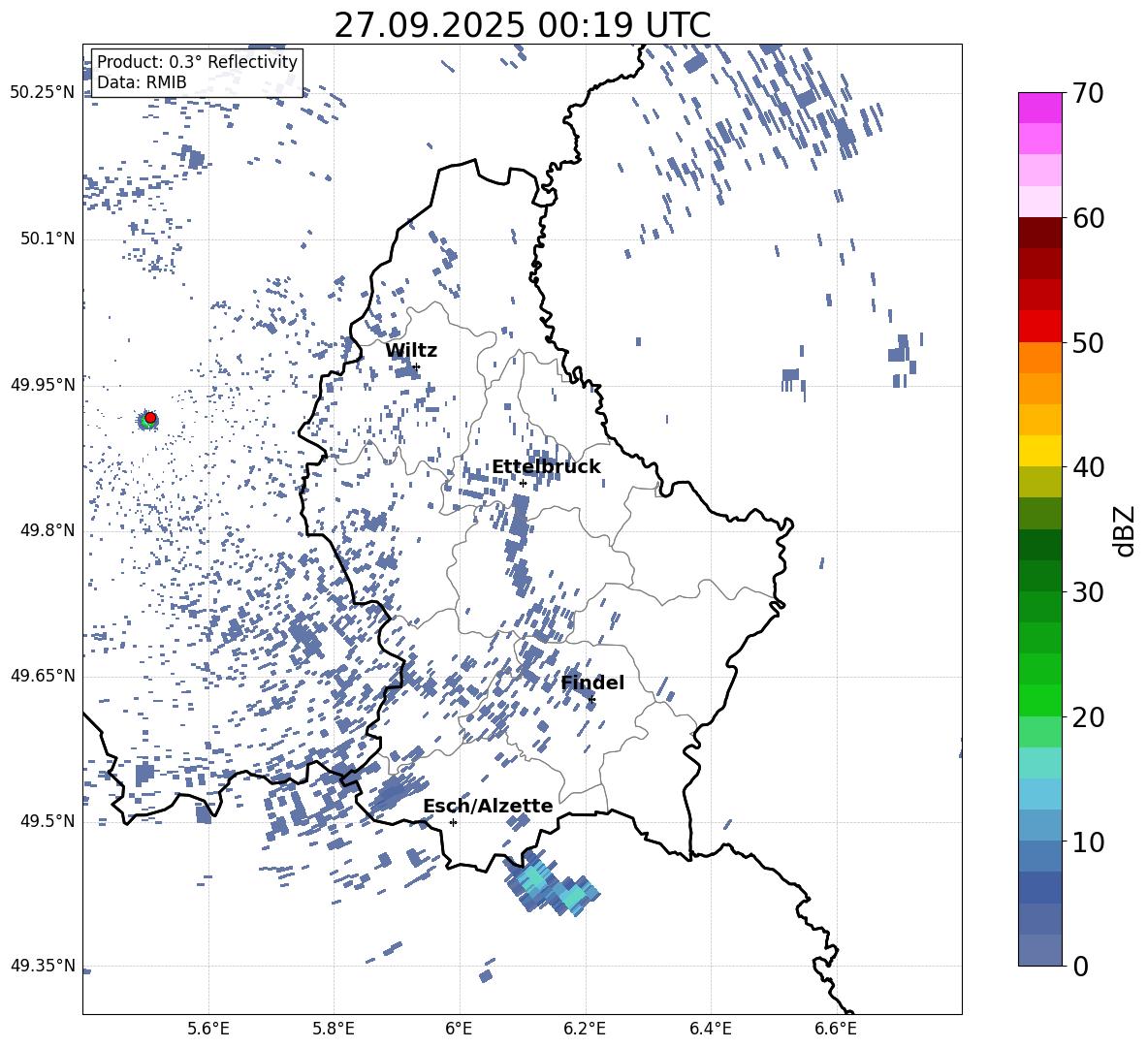Click the longitude label 6.4°E
This screenshot has width=1148, height=1048.
pos(710,1029)
